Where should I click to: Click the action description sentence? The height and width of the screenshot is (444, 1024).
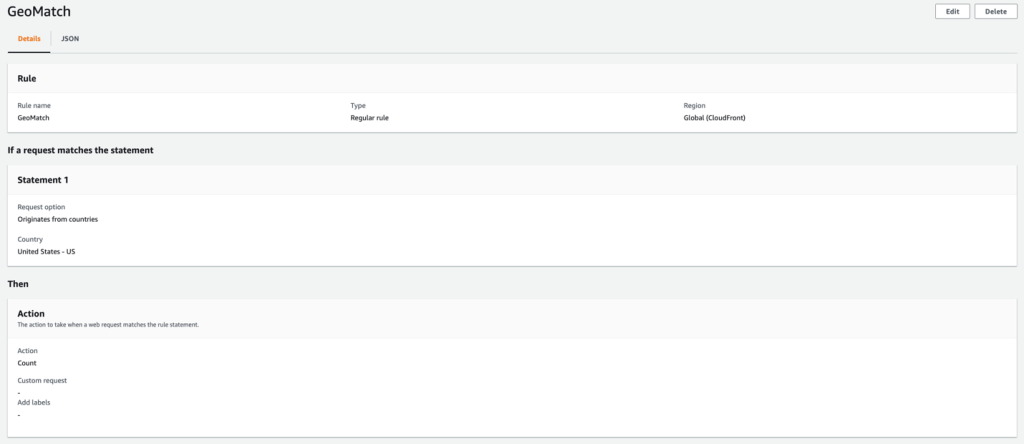(108, 325)
